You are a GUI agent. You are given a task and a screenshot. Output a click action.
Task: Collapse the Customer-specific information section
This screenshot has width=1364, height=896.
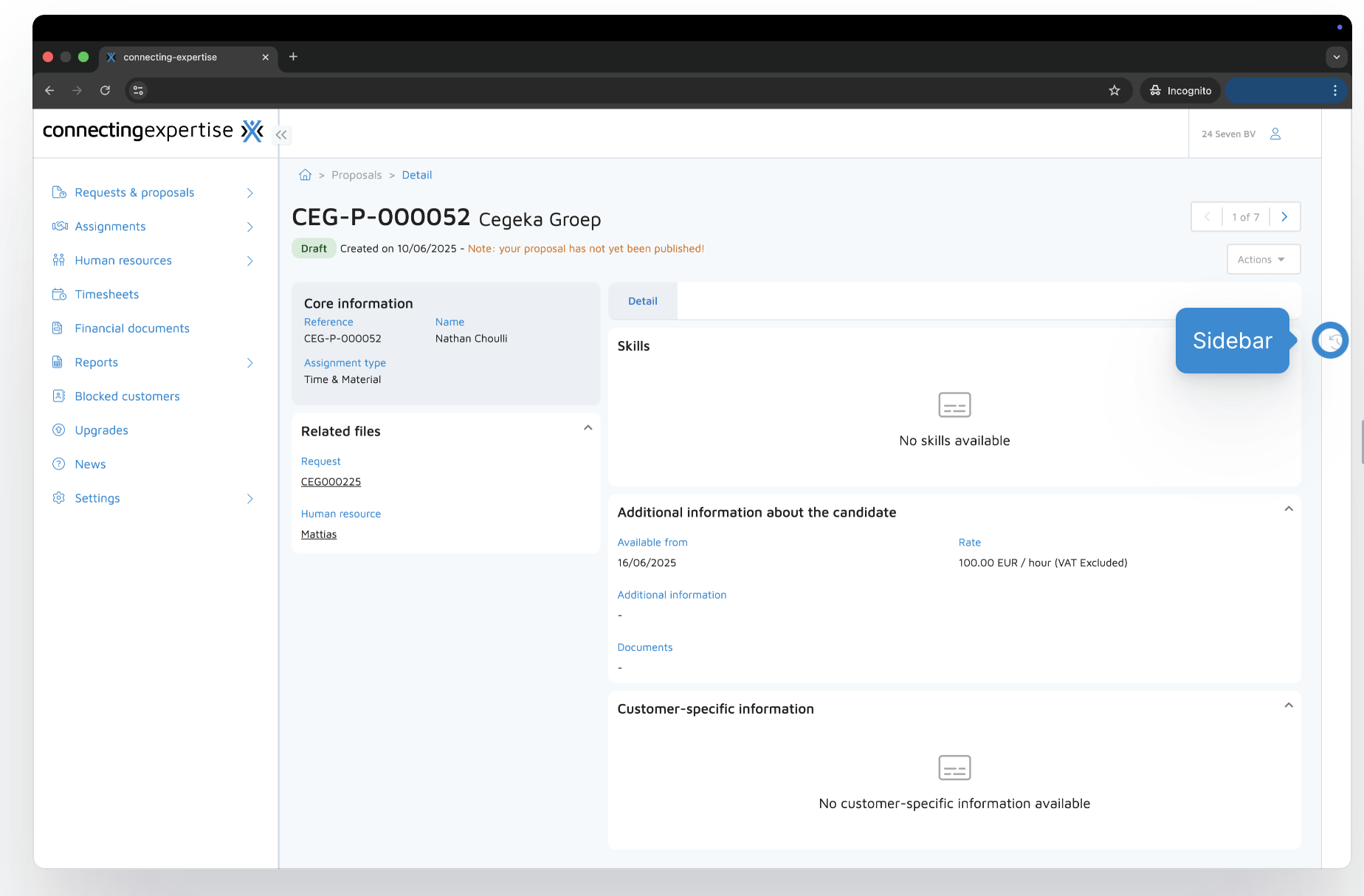(x=1288, y=706)
